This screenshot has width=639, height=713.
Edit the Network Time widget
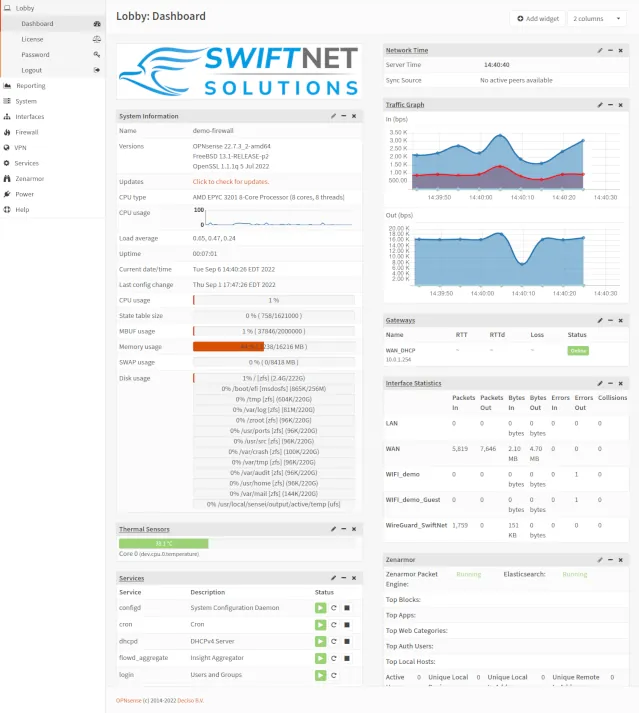pyautogui.click(x=600, y=50)
